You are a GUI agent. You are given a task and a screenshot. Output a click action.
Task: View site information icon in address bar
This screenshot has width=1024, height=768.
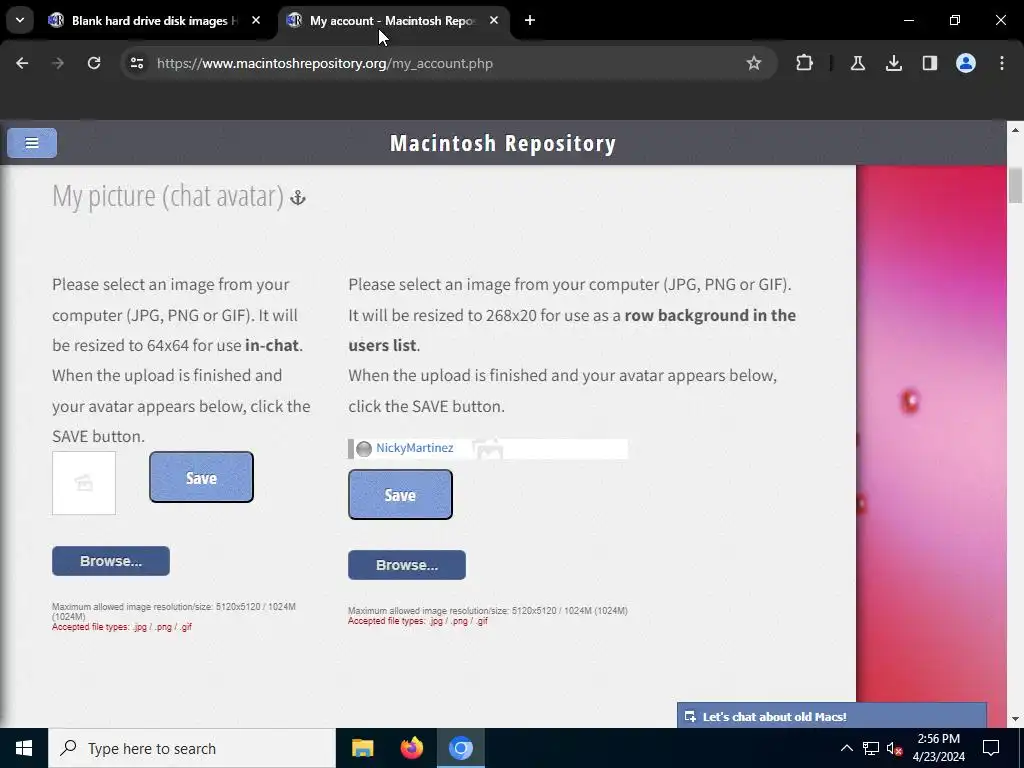[136, 63]
